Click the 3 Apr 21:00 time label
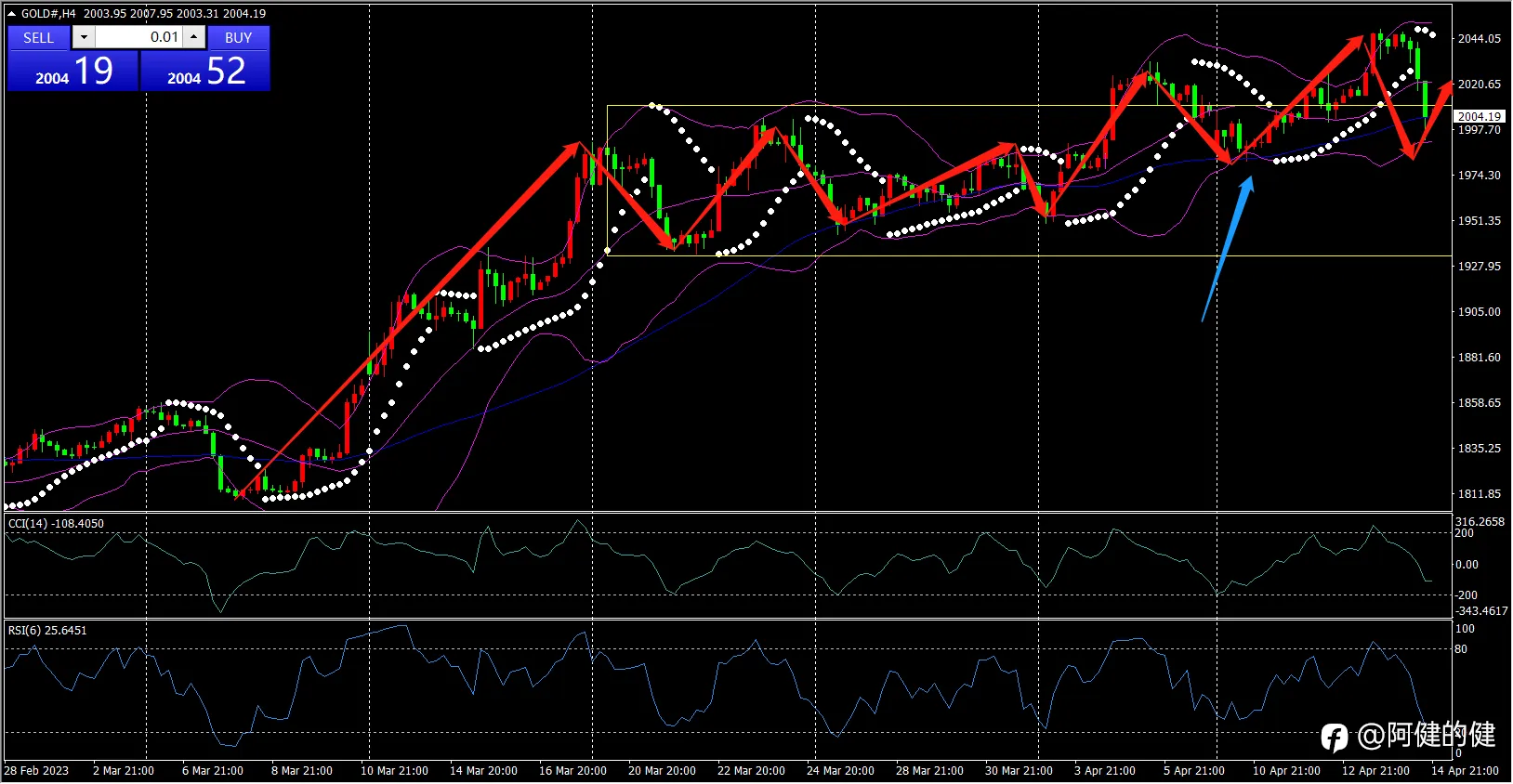The image size is (1513, 784). [1105, 771]
